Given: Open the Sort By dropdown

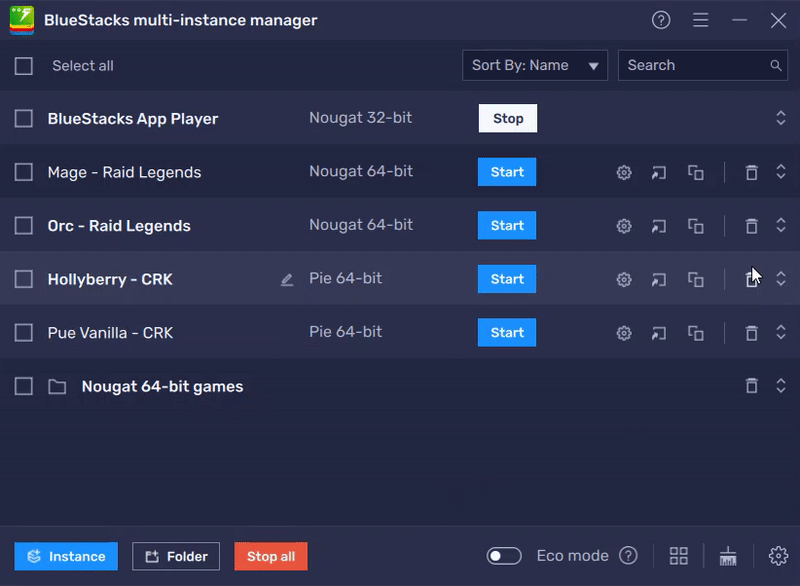Looking at the screenshot, I should [535, 65].
